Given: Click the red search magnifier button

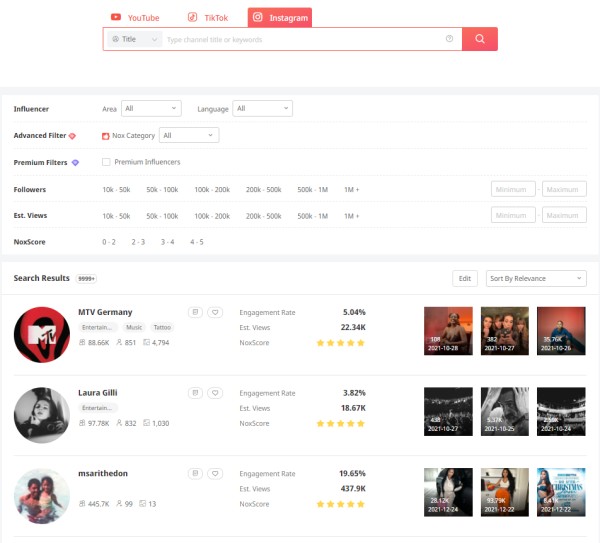Looking at the screenshot, I should coord(480,39).
